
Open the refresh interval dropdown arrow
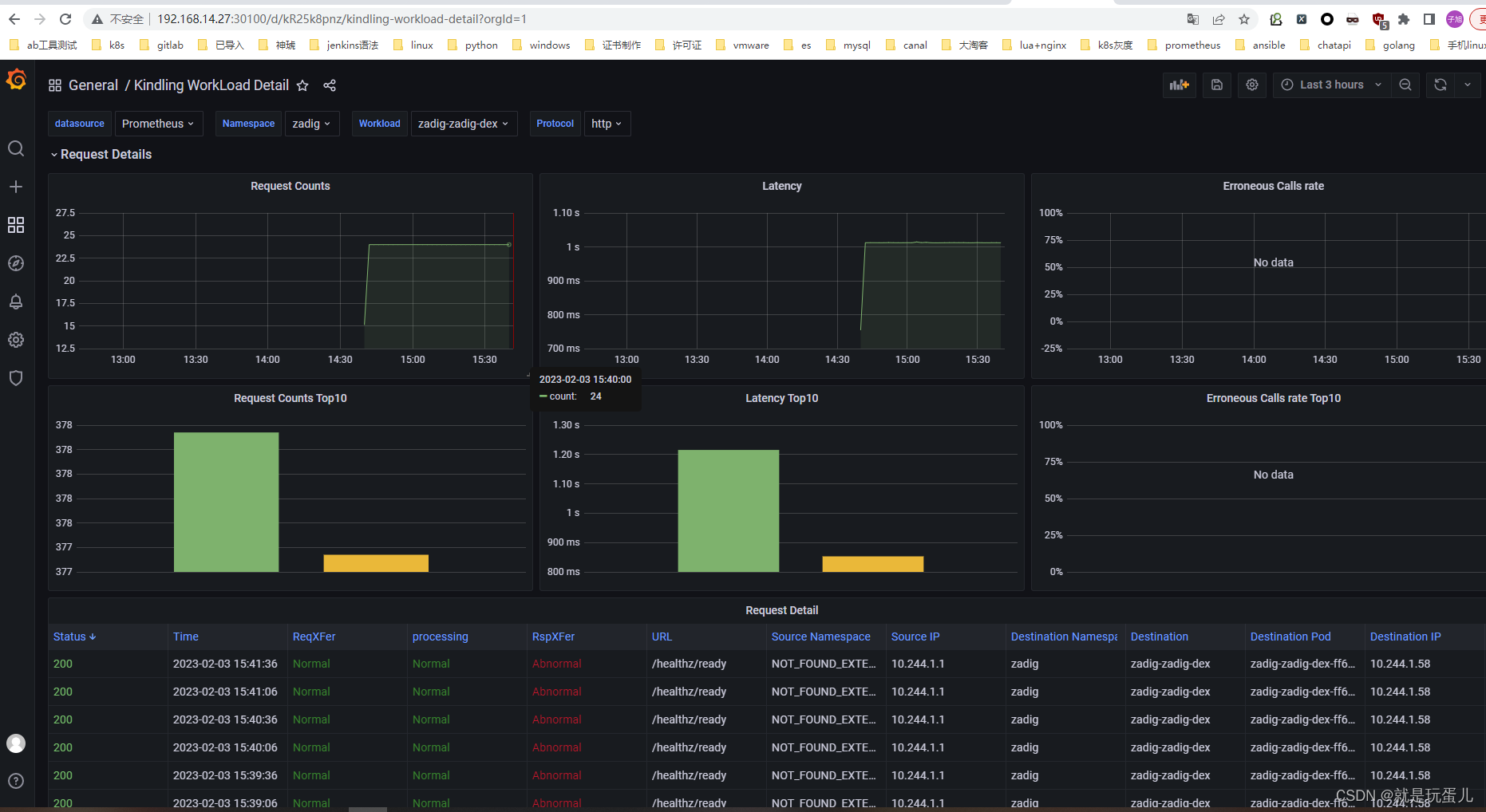1468,85
